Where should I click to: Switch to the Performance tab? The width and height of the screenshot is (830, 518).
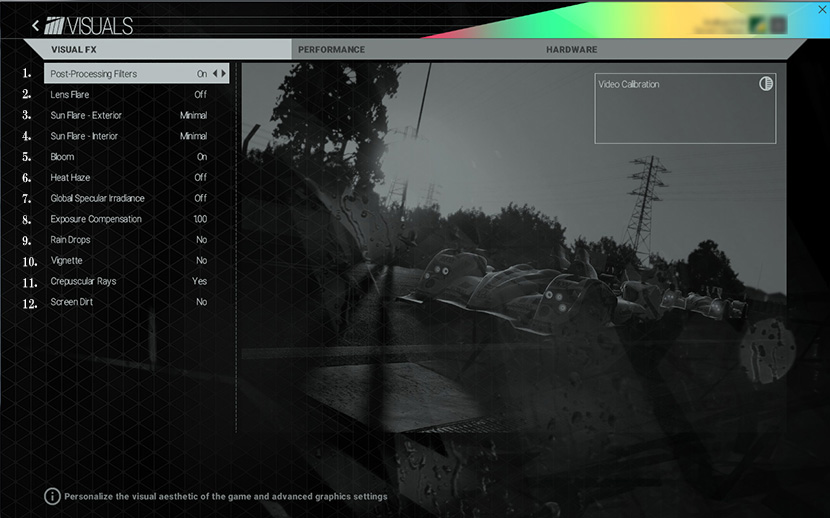click(x=331, y=49)
